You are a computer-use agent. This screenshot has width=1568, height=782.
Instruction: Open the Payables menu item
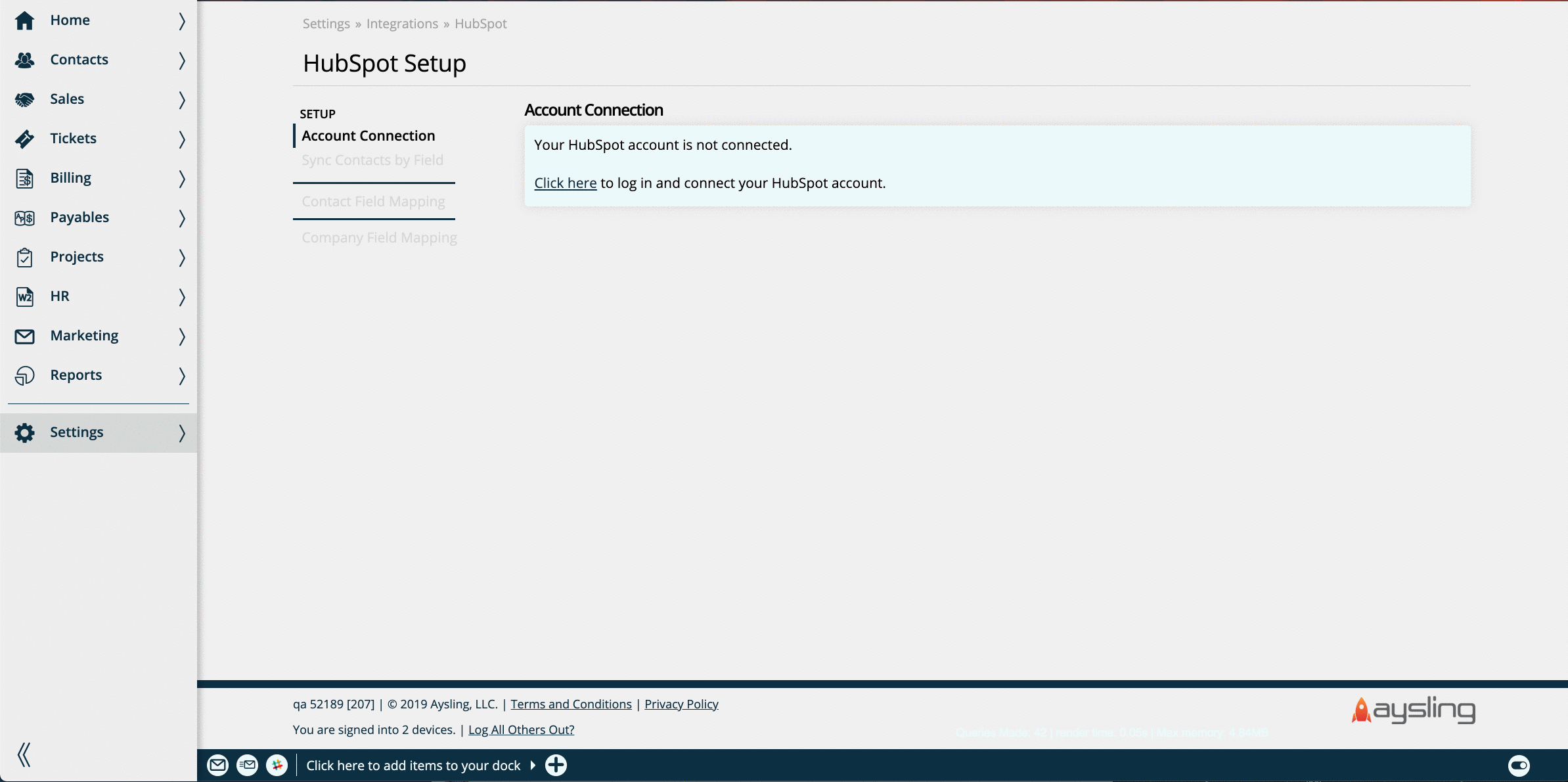[99, 218]
